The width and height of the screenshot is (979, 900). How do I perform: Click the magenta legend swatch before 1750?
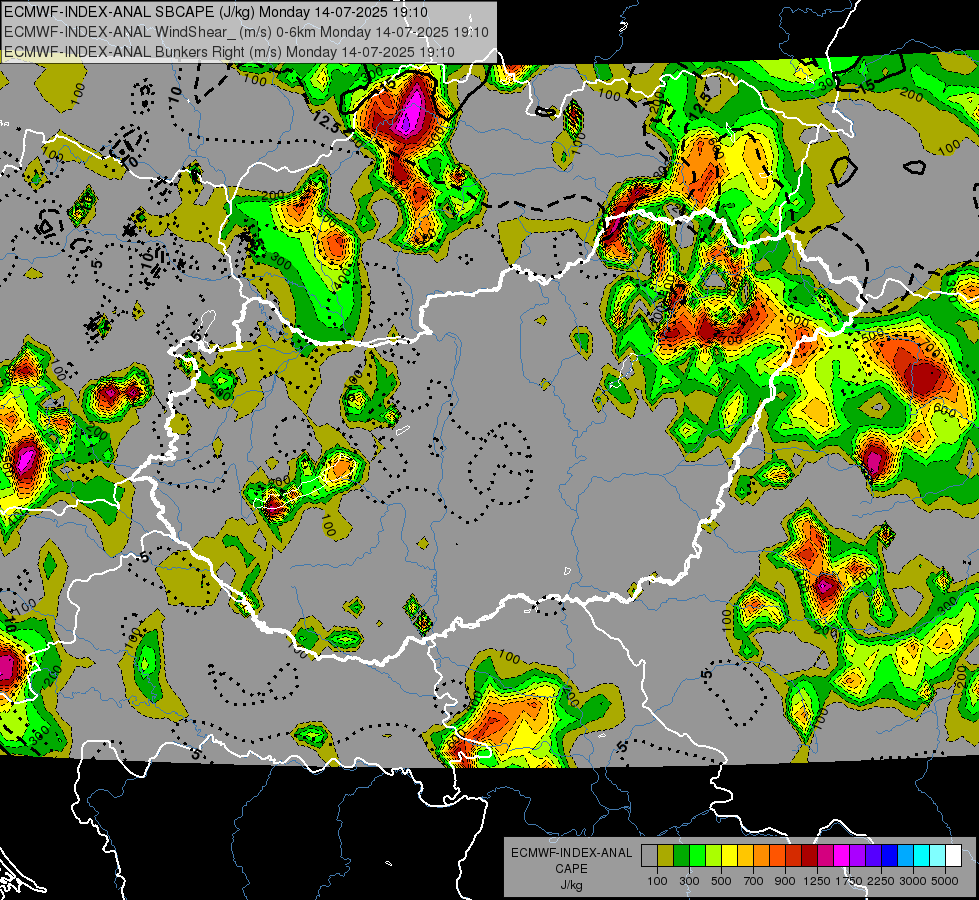point(842,855)
